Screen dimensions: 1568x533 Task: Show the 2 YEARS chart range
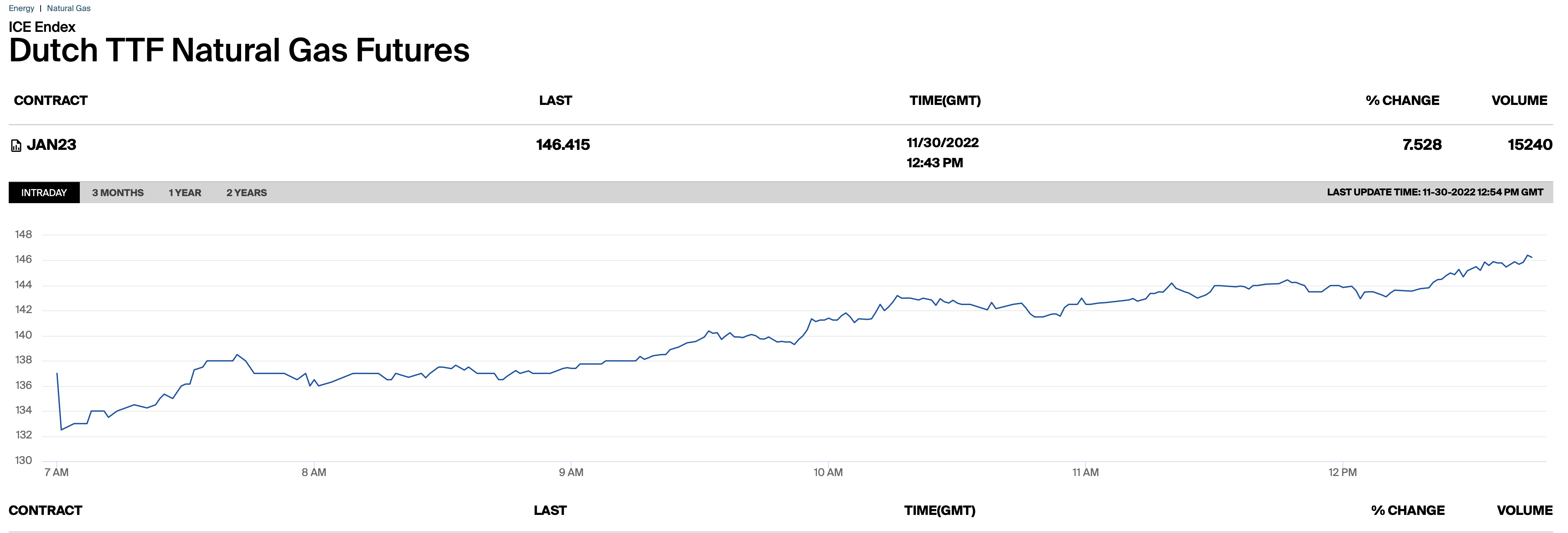pos(246,193)
